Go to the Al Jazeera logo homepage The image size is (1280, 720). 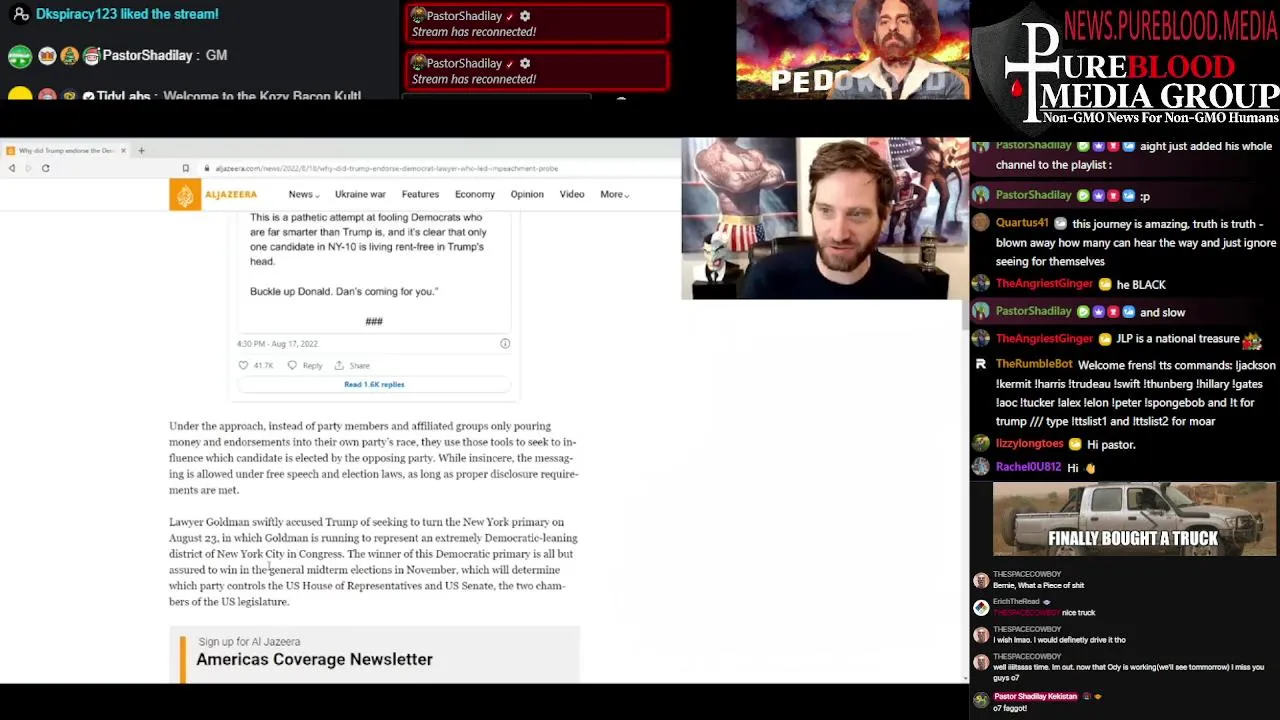(213, 194)
